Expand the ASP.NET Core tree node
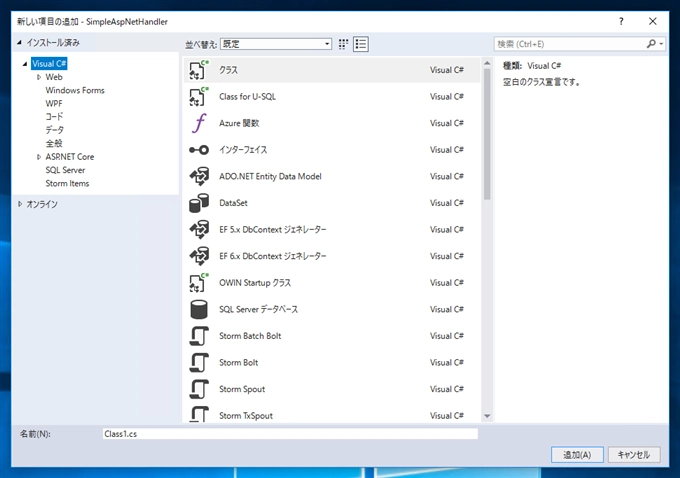Screen dimensions: 680x478 click(x=39, y=157)
